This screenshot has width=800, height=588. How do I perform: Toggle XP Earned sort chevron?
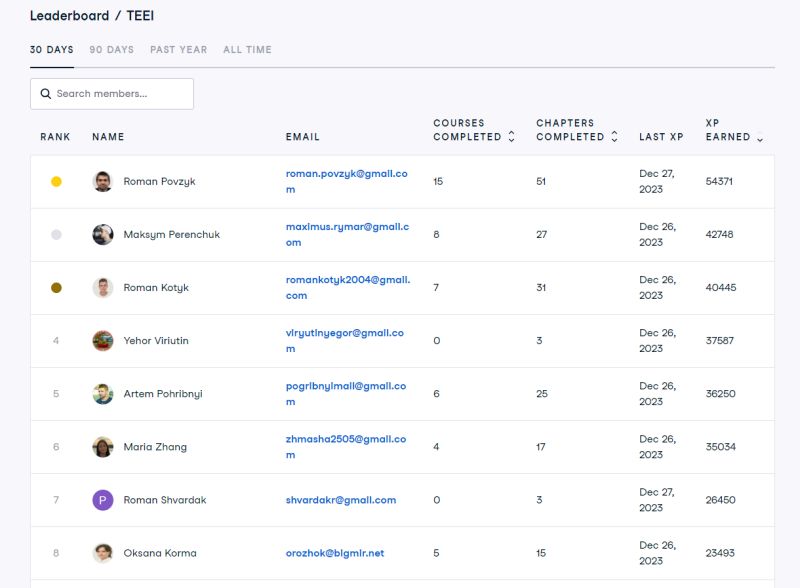pos(760,139)
